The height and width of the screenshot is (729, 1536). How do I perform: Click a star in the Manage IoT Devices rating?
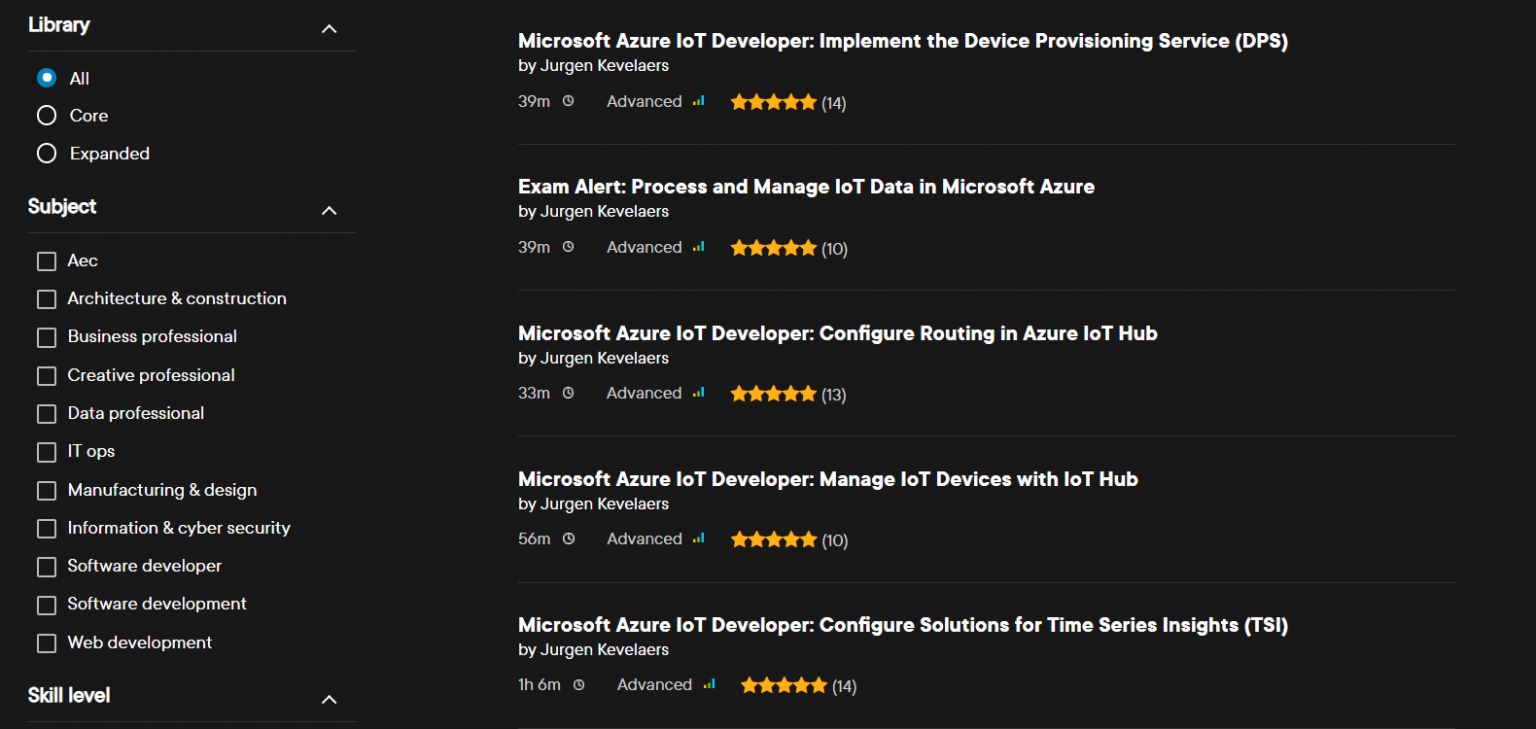tap(773, 539)
